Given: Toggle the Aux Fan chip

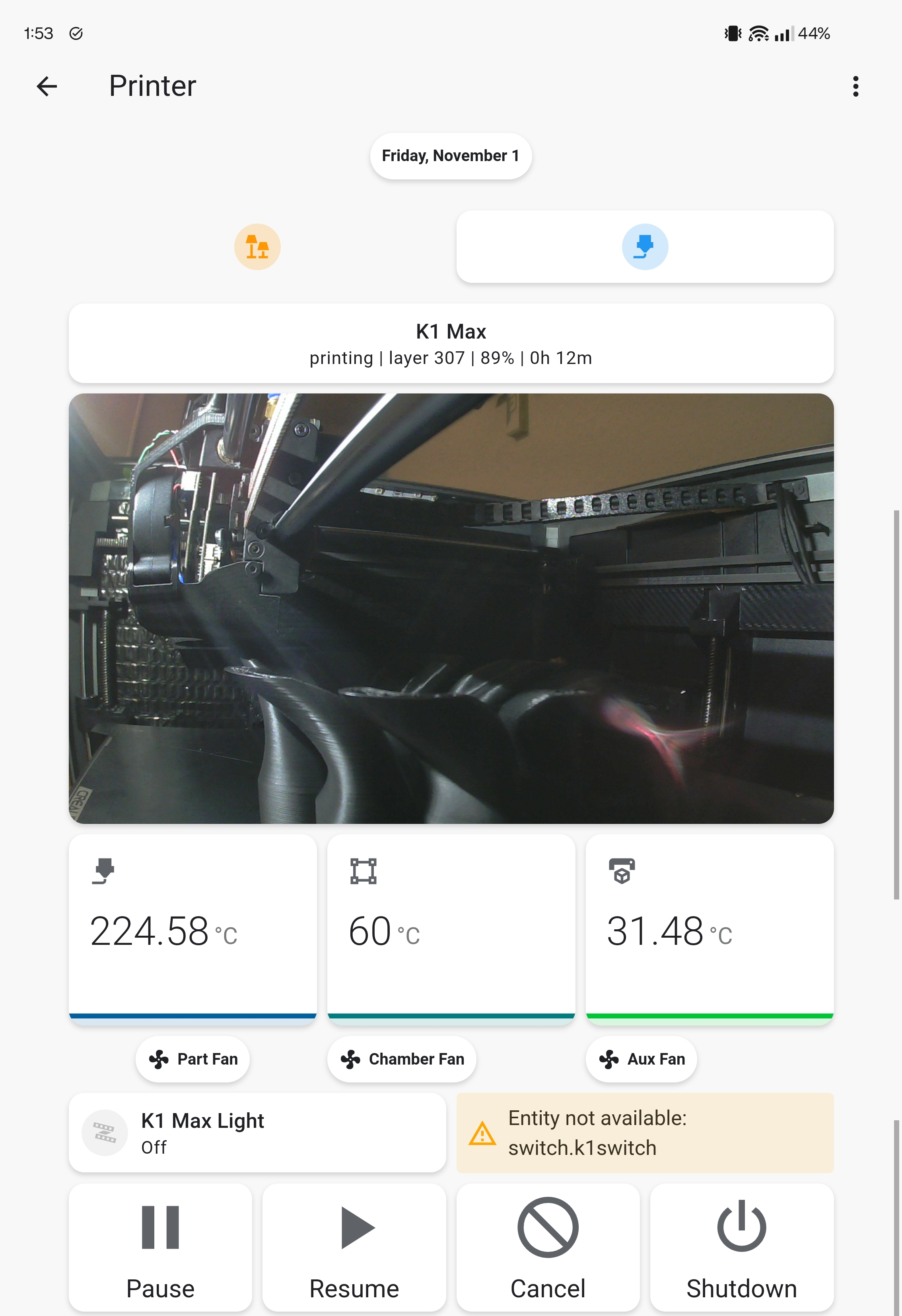Looking at the screenshot, I should point(642,1059).
